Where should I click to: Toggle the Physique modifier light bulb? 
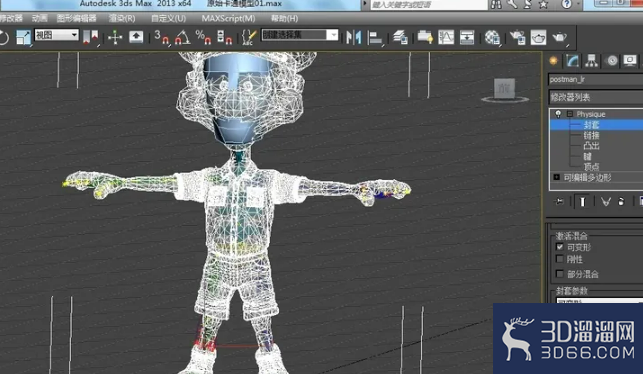[x=558, y=114]
